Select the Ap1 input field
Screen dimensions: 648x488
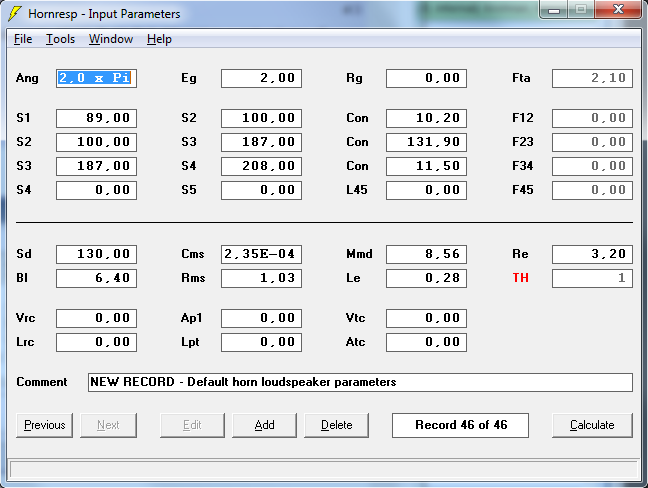click(262, 318)
